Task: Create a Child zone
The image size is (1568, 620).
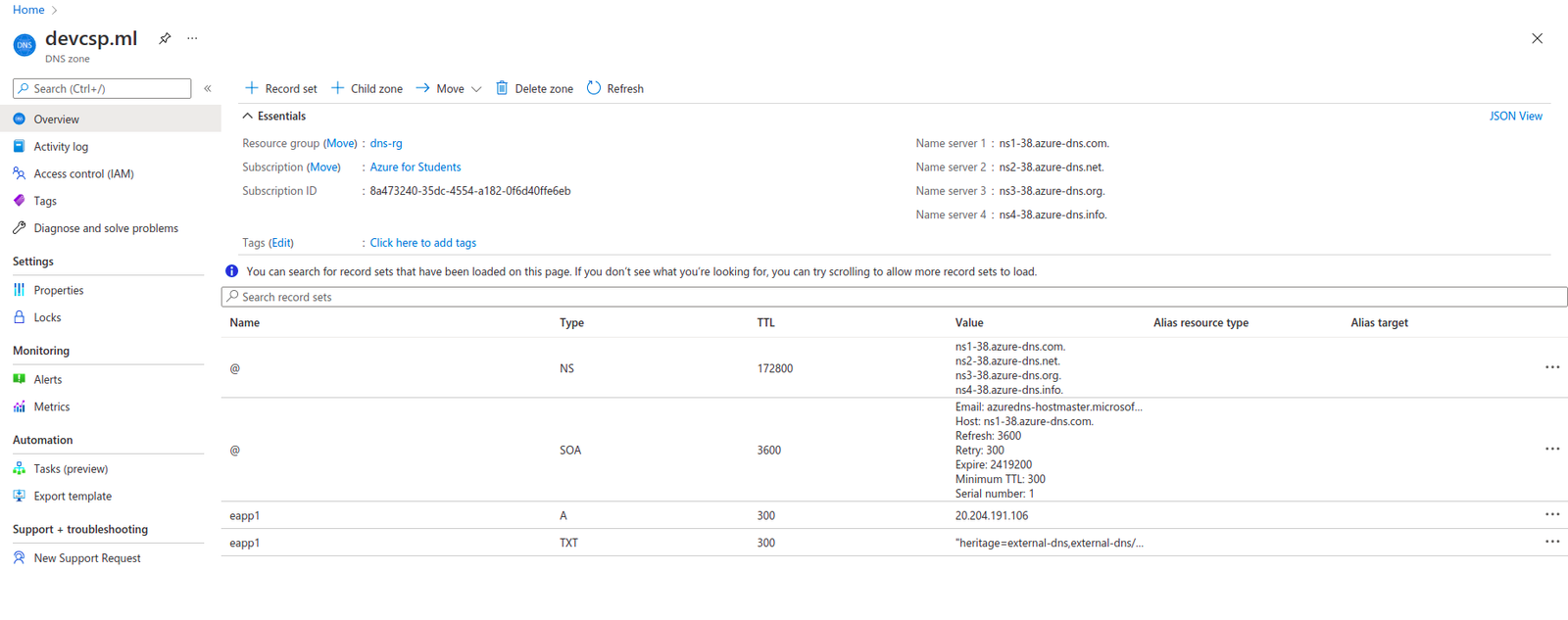Action: click(367, 88)
